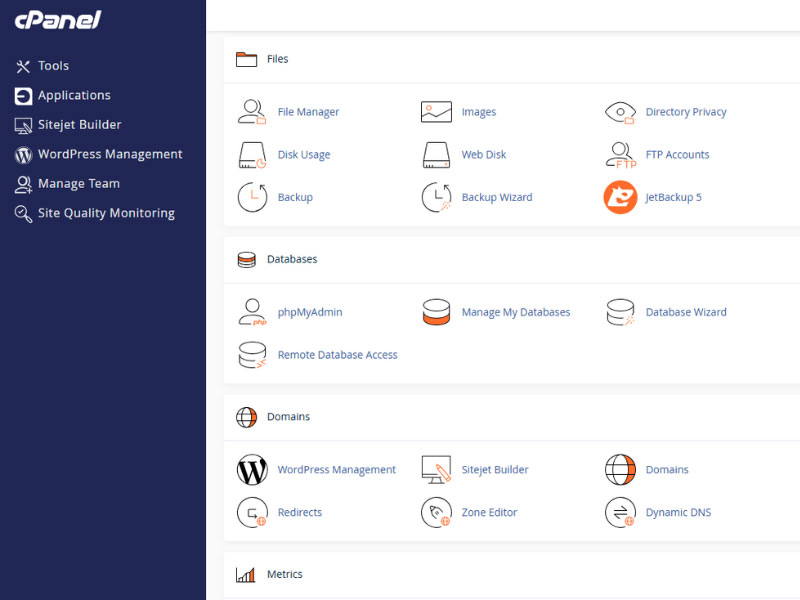This screenshot has height=600, width=800.
Task: Open the Backup clock icon
Action: click(x=252, y=197)
